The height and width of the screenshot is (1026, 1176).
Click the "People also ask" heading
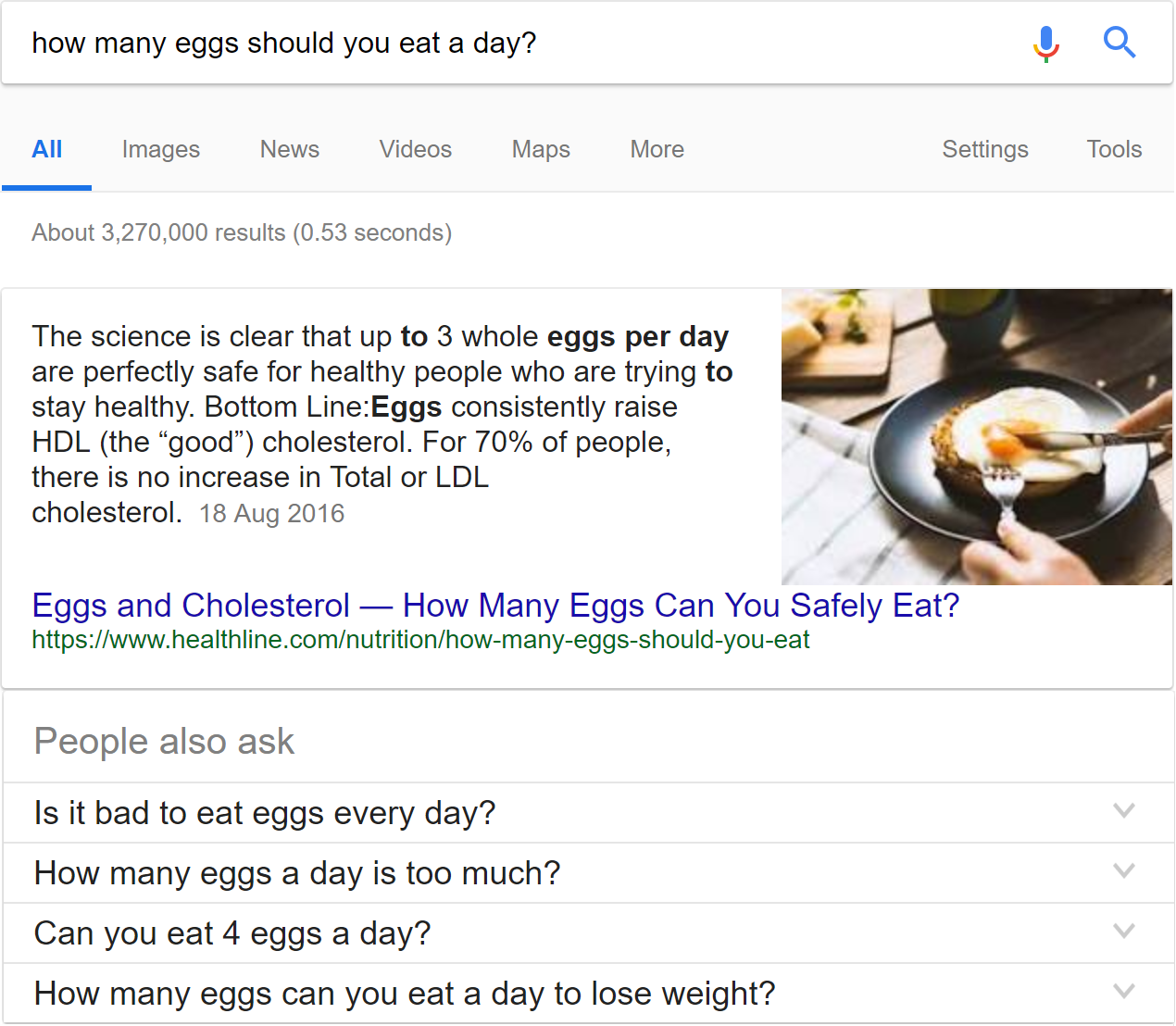[x=164, y=742]
